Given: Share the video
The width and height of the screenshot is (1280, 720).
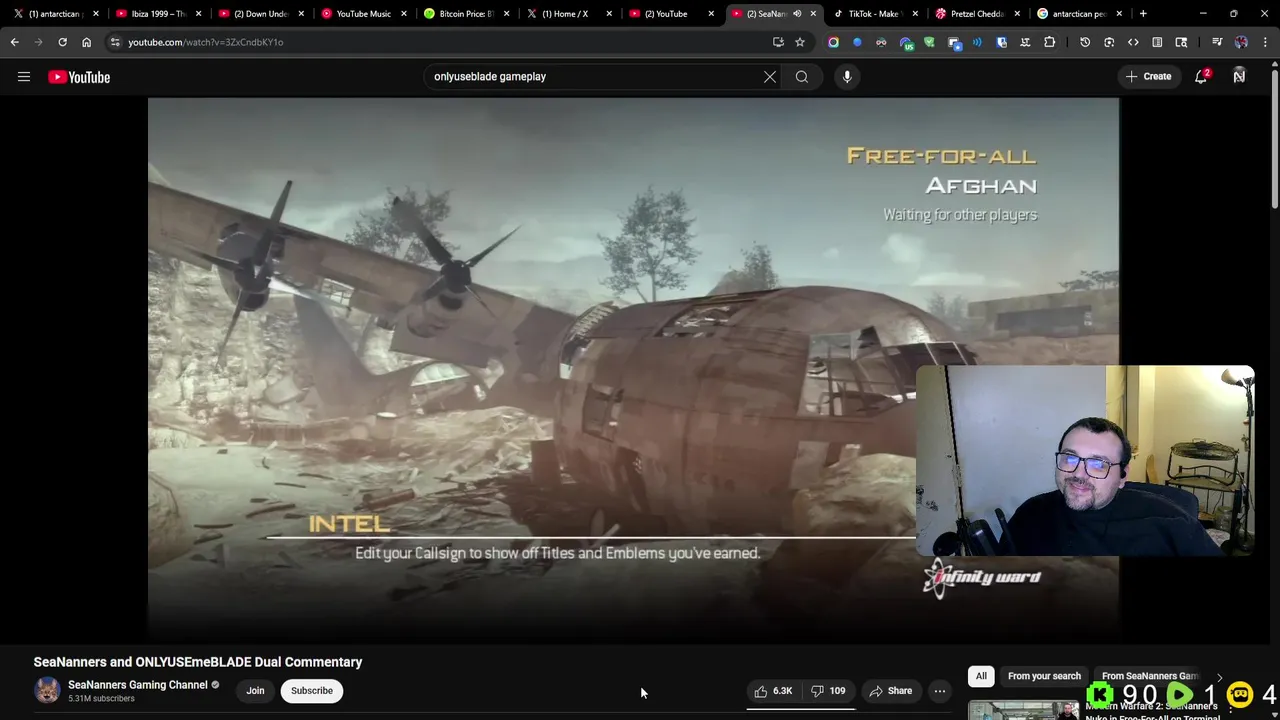Looking at the screenshot, I should pyautogui.click(x=890, y=691).
